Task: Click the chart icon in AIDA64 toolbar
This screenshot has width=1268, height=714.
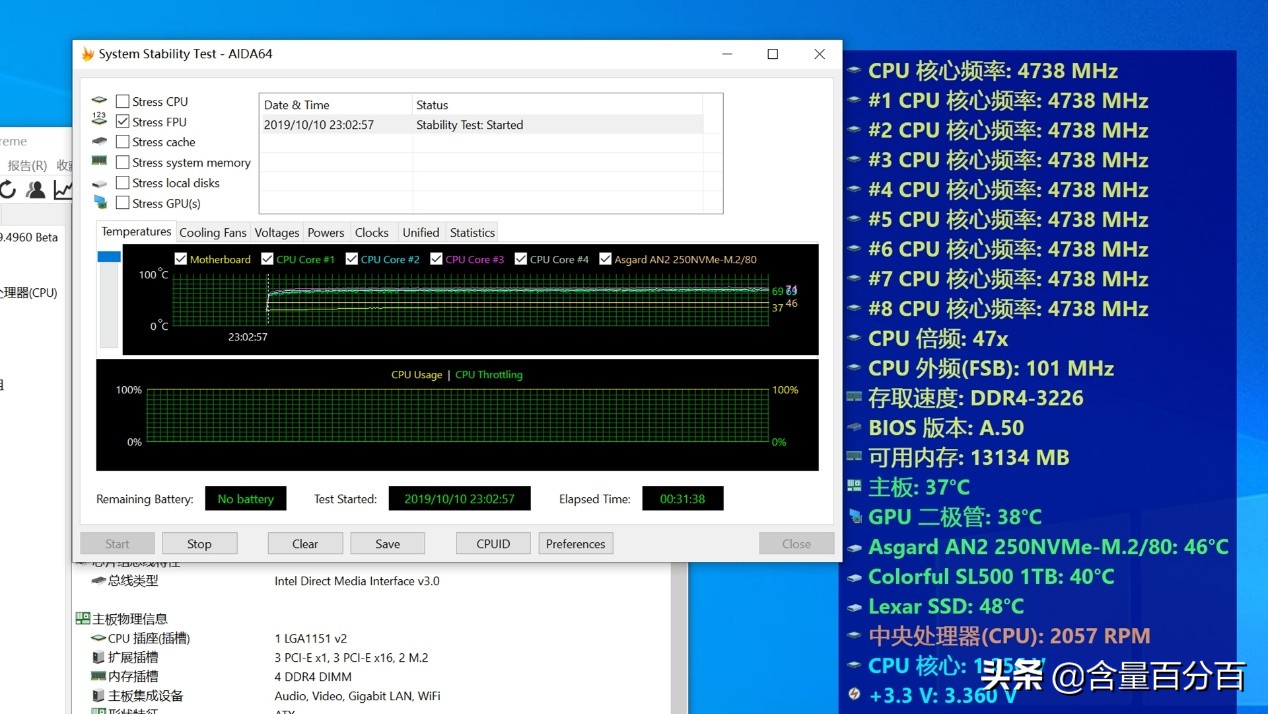Action: point(62,189)
